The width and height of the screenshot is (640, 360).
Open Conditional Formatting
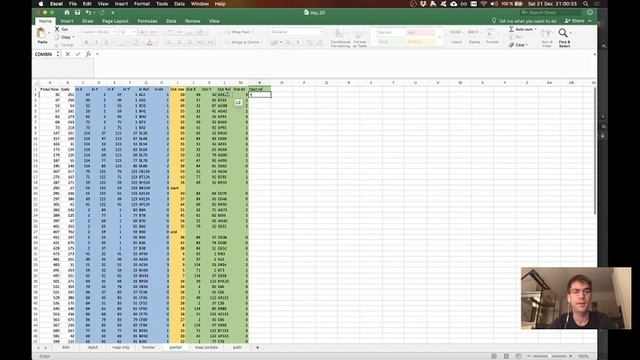(340, 38)
